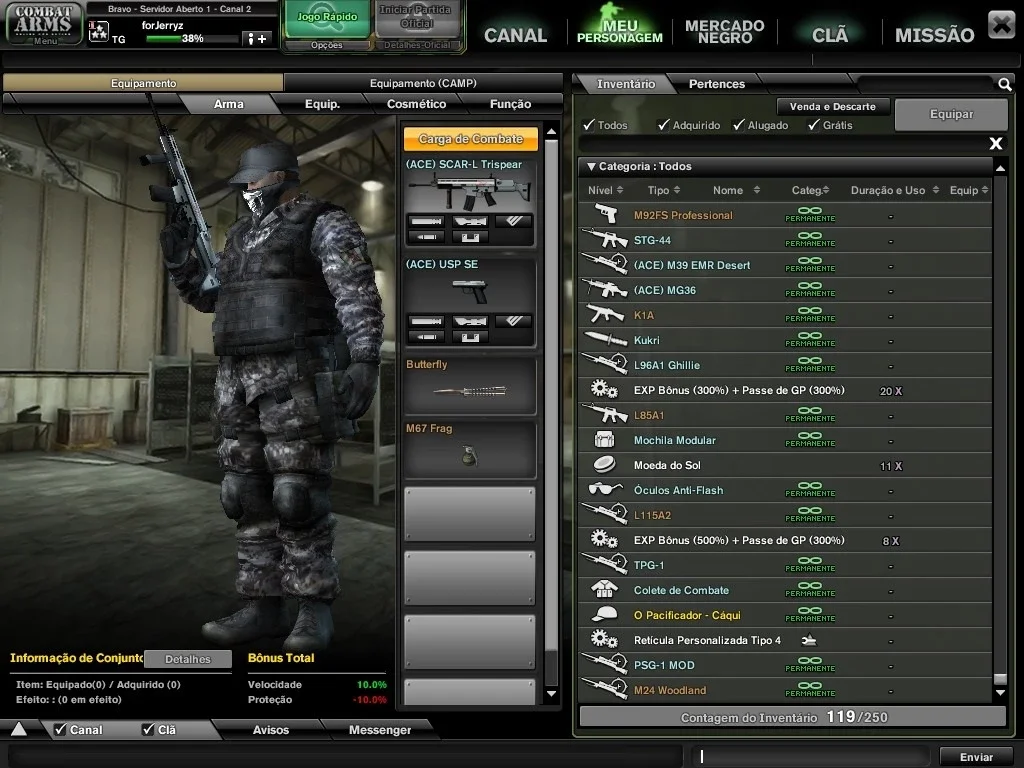Click the Enviar chat button
The width and height of the screenshot is (1024, 768).
(976, 756)
